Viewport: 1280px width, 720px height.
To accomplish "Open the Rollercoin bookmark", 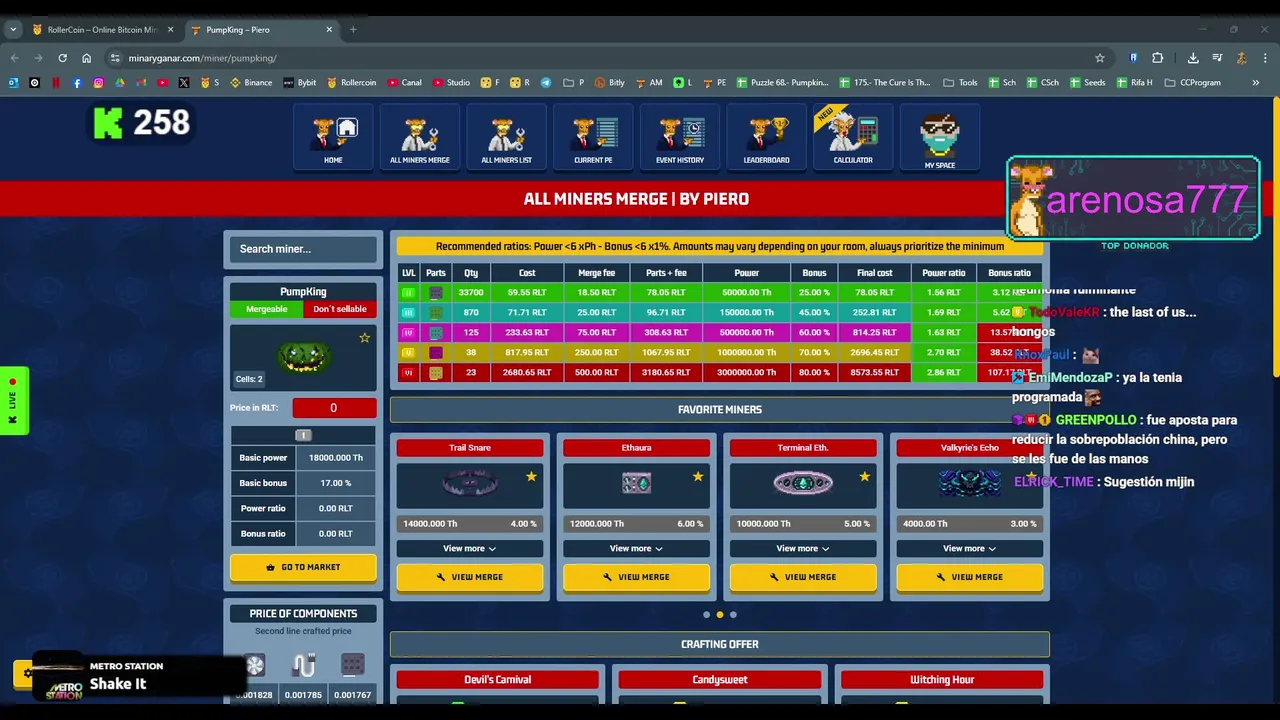I will pos(354,83).
